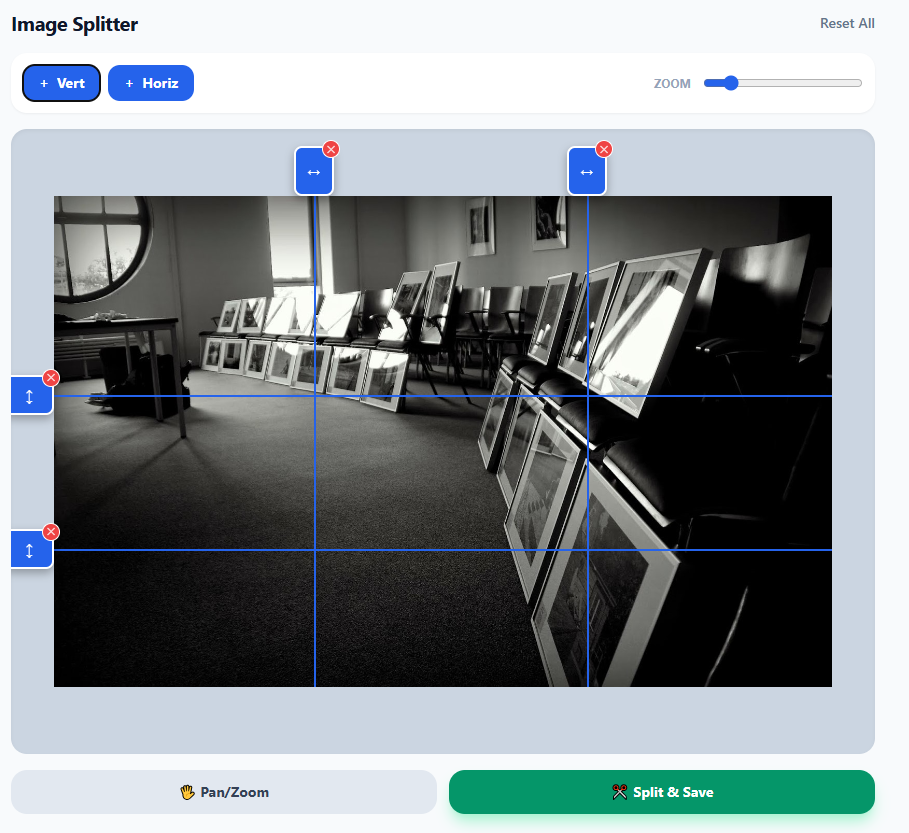The width and height of the screenshot is (909, 833).
Task: Select the upper horizontal split line handle
Action: click(30, 396)
